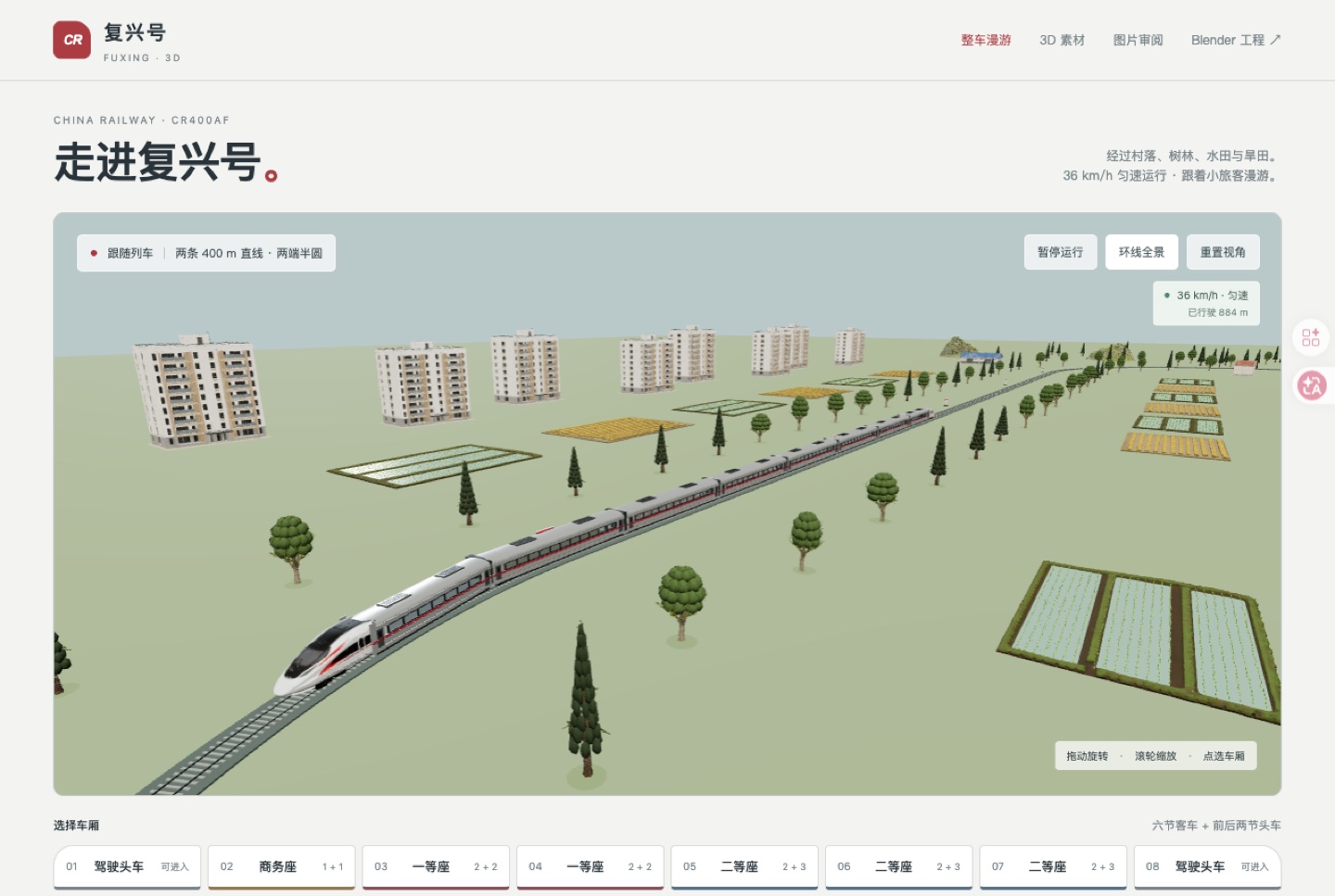Click the 选择车厢 section label
Viewport: 1335px width, 896px height.
76,826
